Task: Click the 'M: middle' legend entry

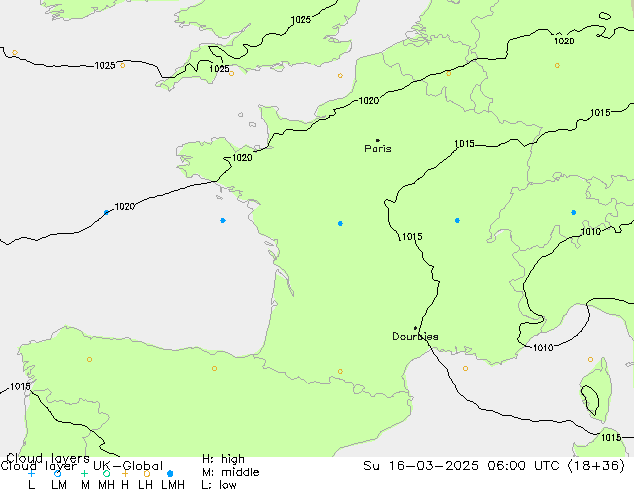Action: 230,472
